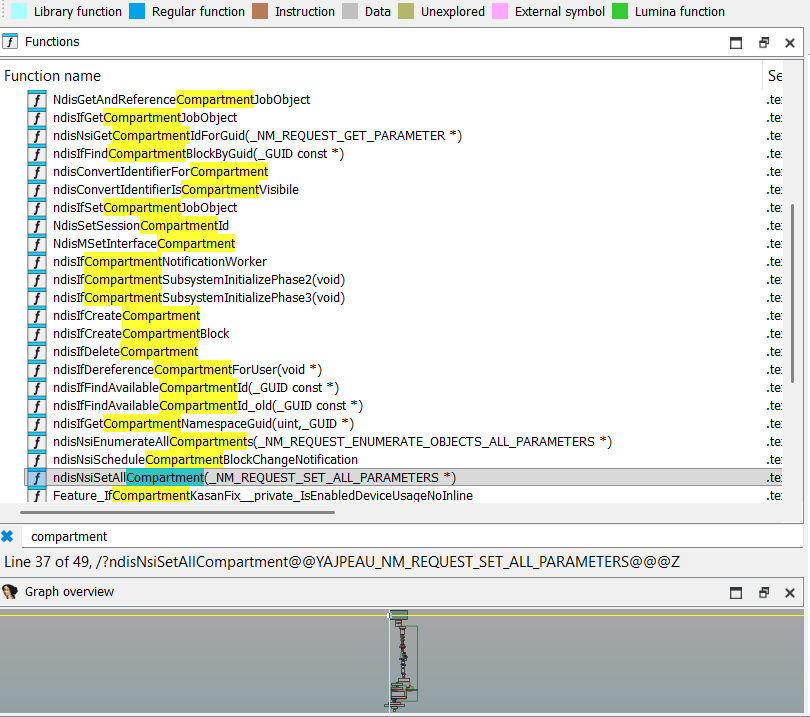Screen dimensions: 810x717
Task: Click the Functions panel icon in title bar
Action: (x=10, y=42)
